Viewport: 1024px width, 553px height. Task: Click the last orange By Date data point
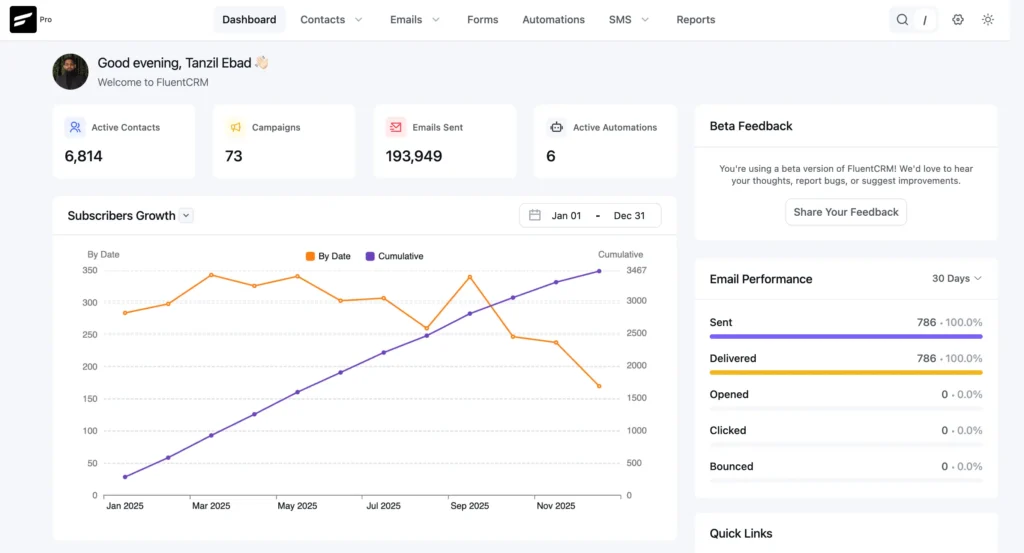599,386
